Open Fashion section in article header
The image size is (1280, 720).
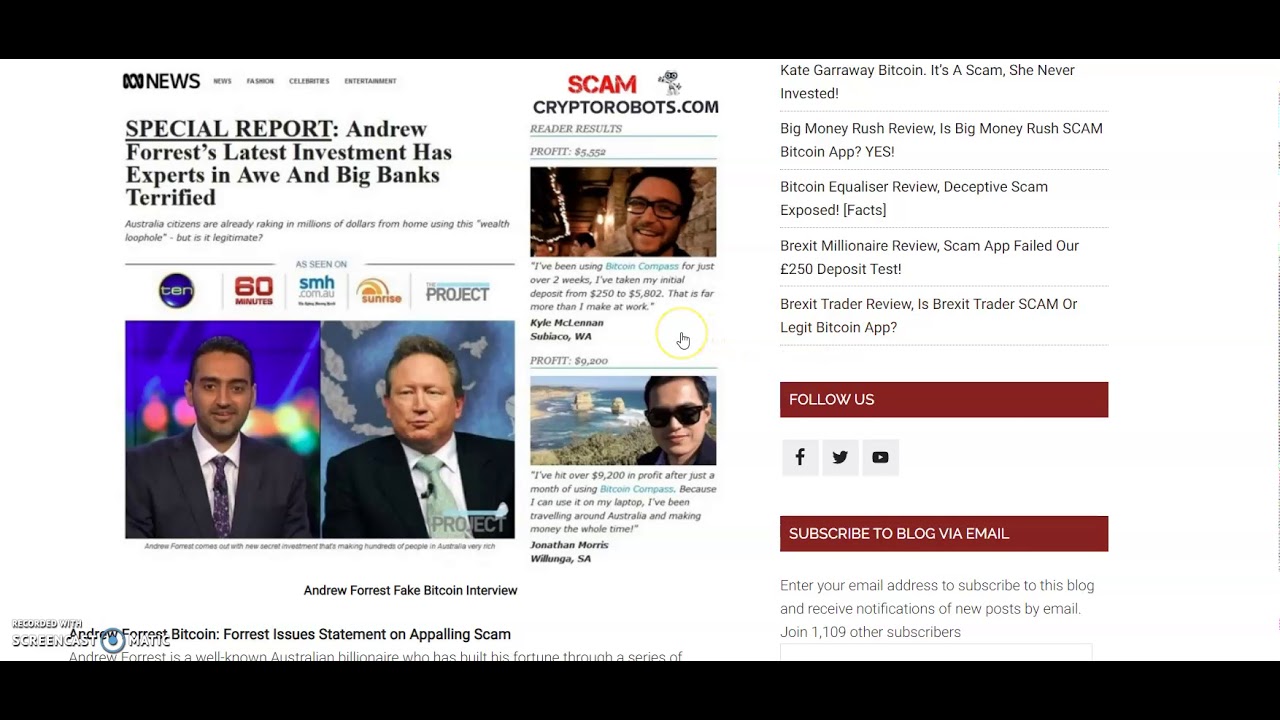point(260,81)
